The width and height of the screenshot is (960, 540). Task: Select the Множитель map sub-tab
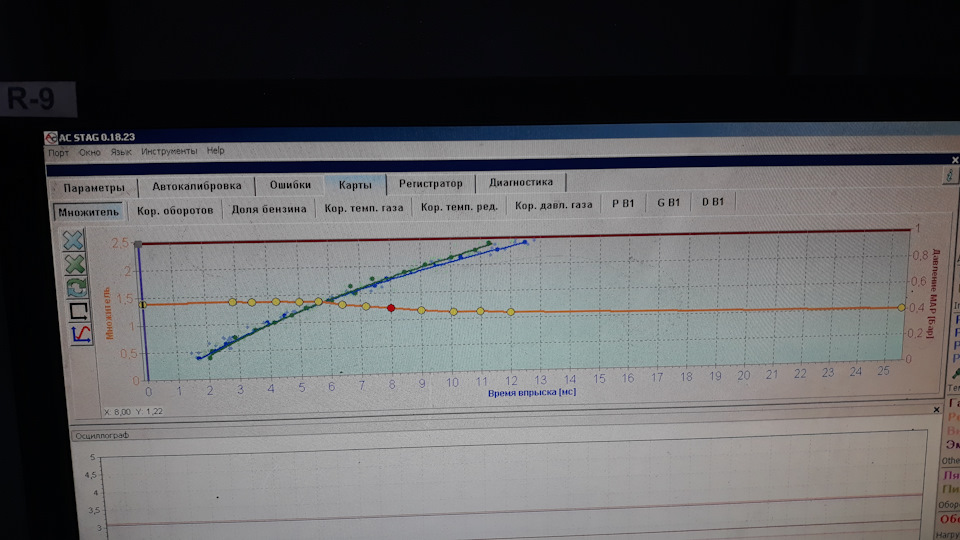(x=89, y=212)
